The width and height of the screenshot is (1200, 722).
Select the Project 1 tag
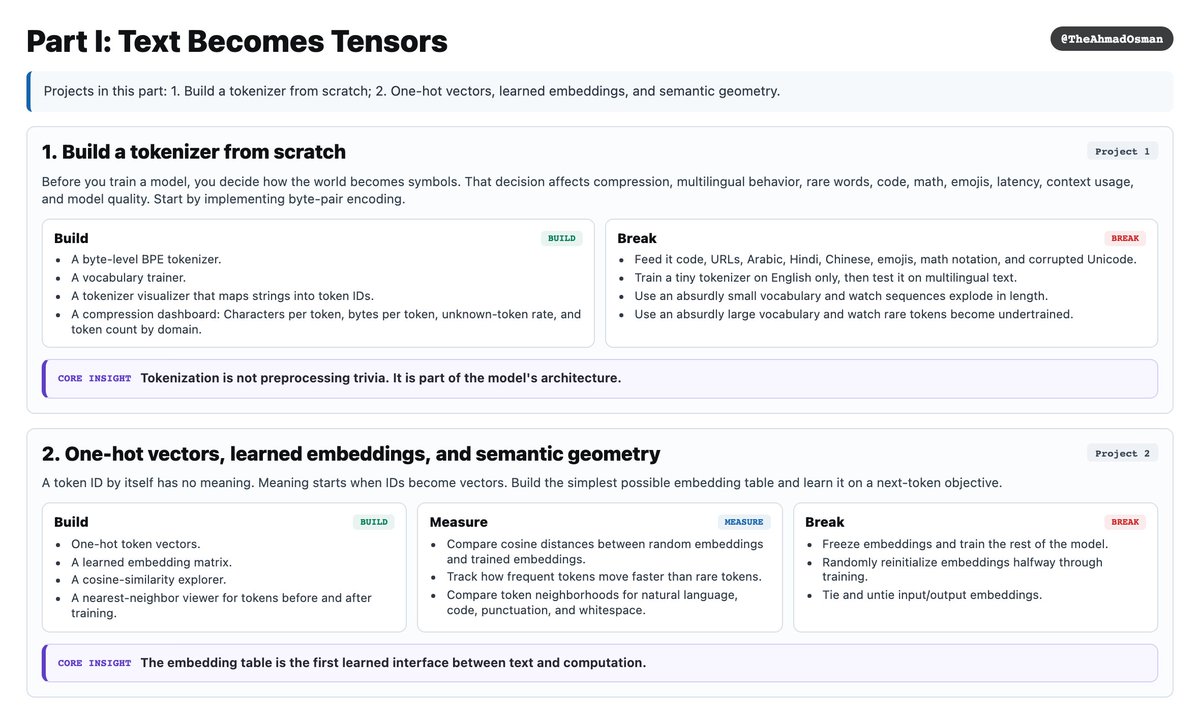coord(1122,152)
